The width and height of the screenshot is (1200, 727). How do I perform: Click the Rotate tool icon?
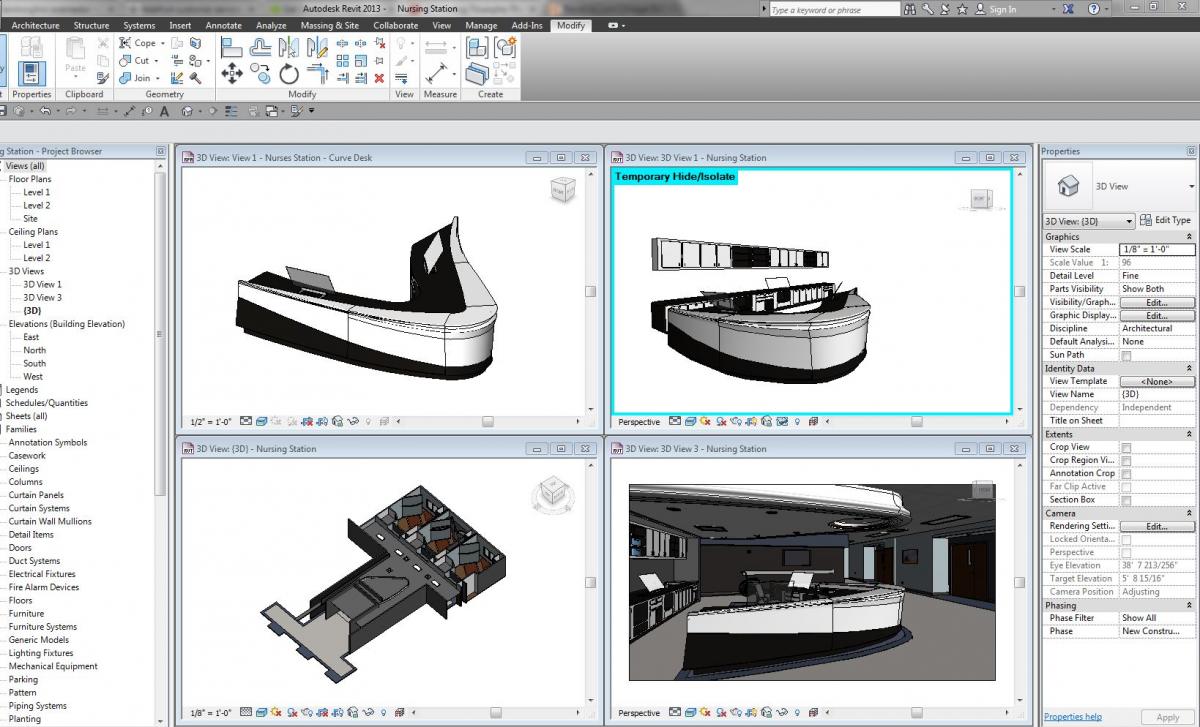pos(289,73)
